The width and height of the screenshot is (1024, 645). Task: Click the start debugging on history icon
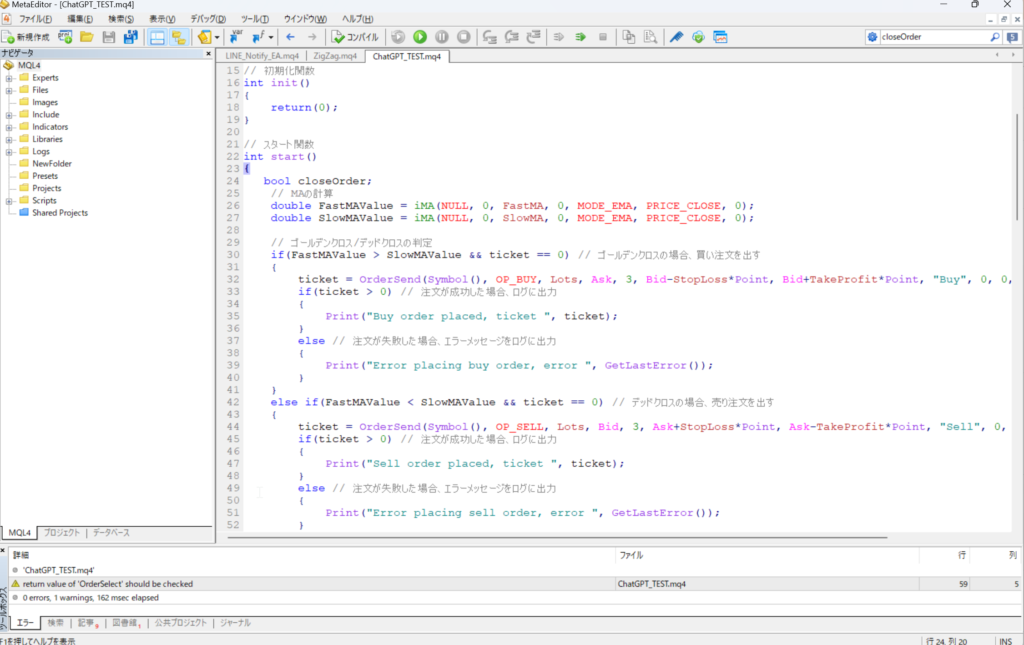398,37
